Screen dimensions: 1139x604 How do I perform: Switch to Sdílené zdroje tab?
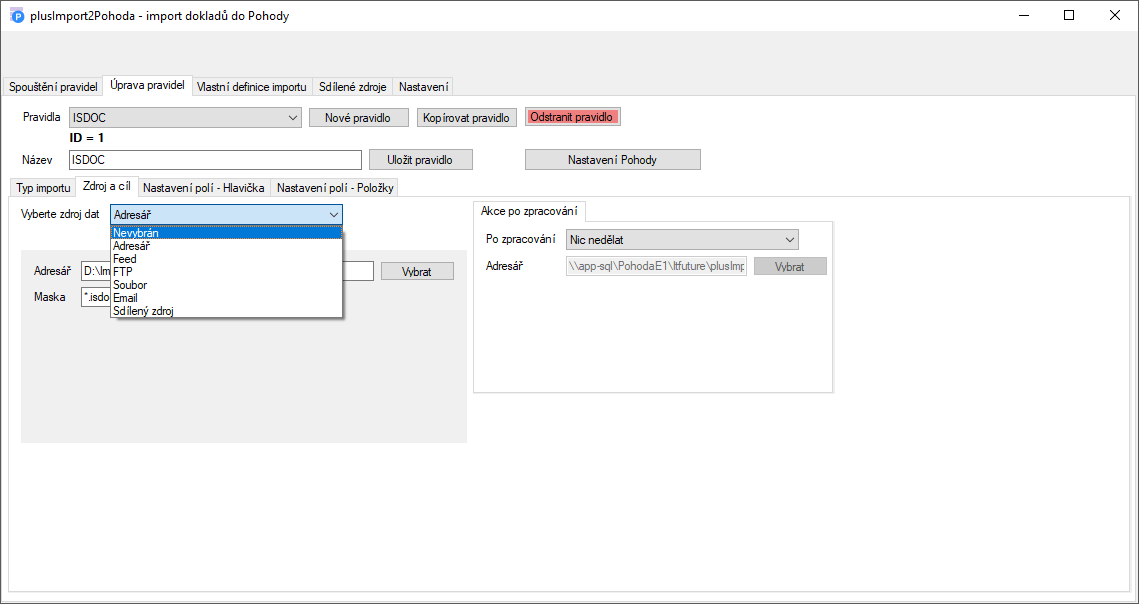coord(352,87)
